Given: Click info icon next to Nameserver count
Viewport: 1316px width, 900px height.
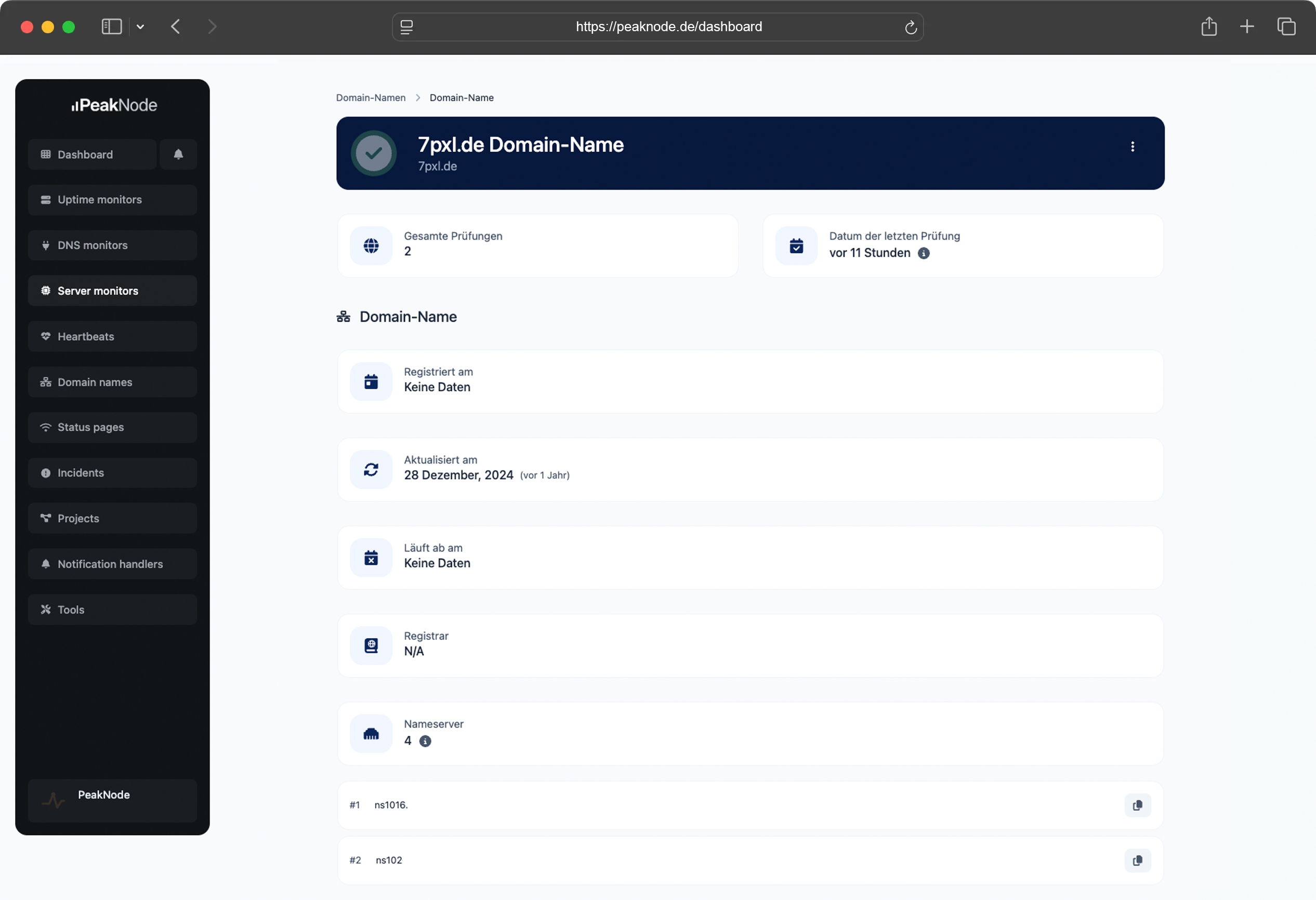Looking at the screenshot, I should point(425,741).
